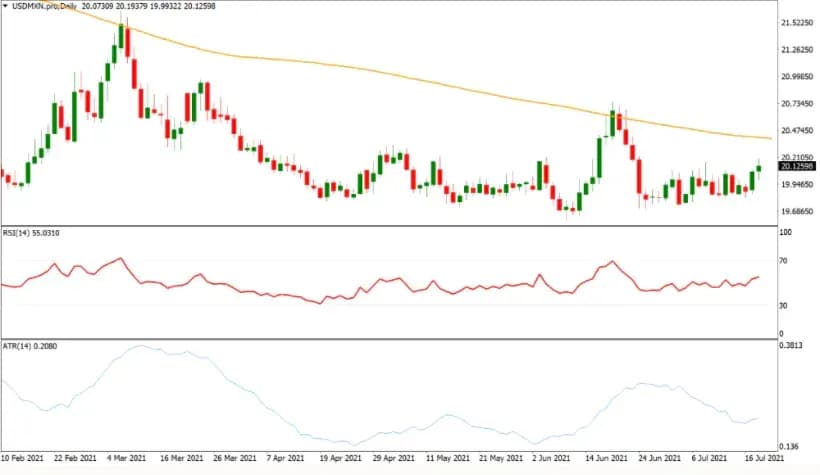This screenshot has height=475, width=820.
Task: Click the 20.47450 price axis label
Action: [x=797, y=130]
